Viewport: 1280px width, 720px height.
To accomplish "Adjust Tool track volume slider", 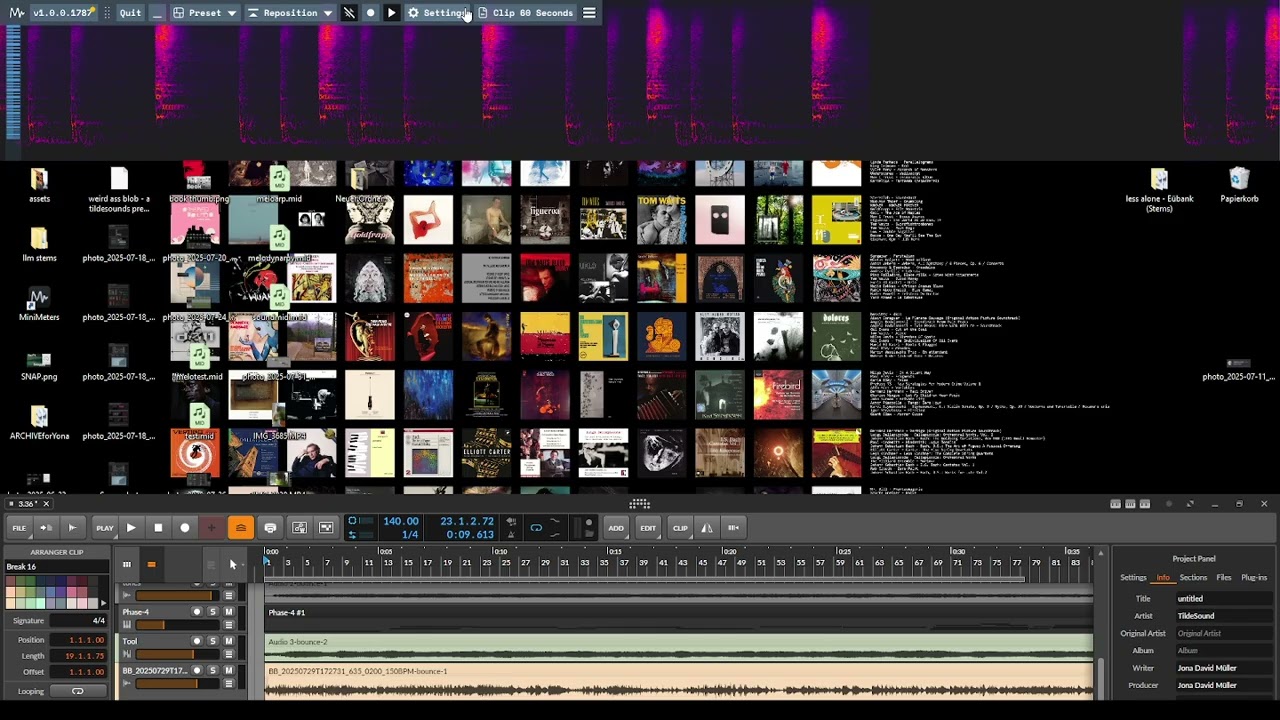I will [176, 655].
